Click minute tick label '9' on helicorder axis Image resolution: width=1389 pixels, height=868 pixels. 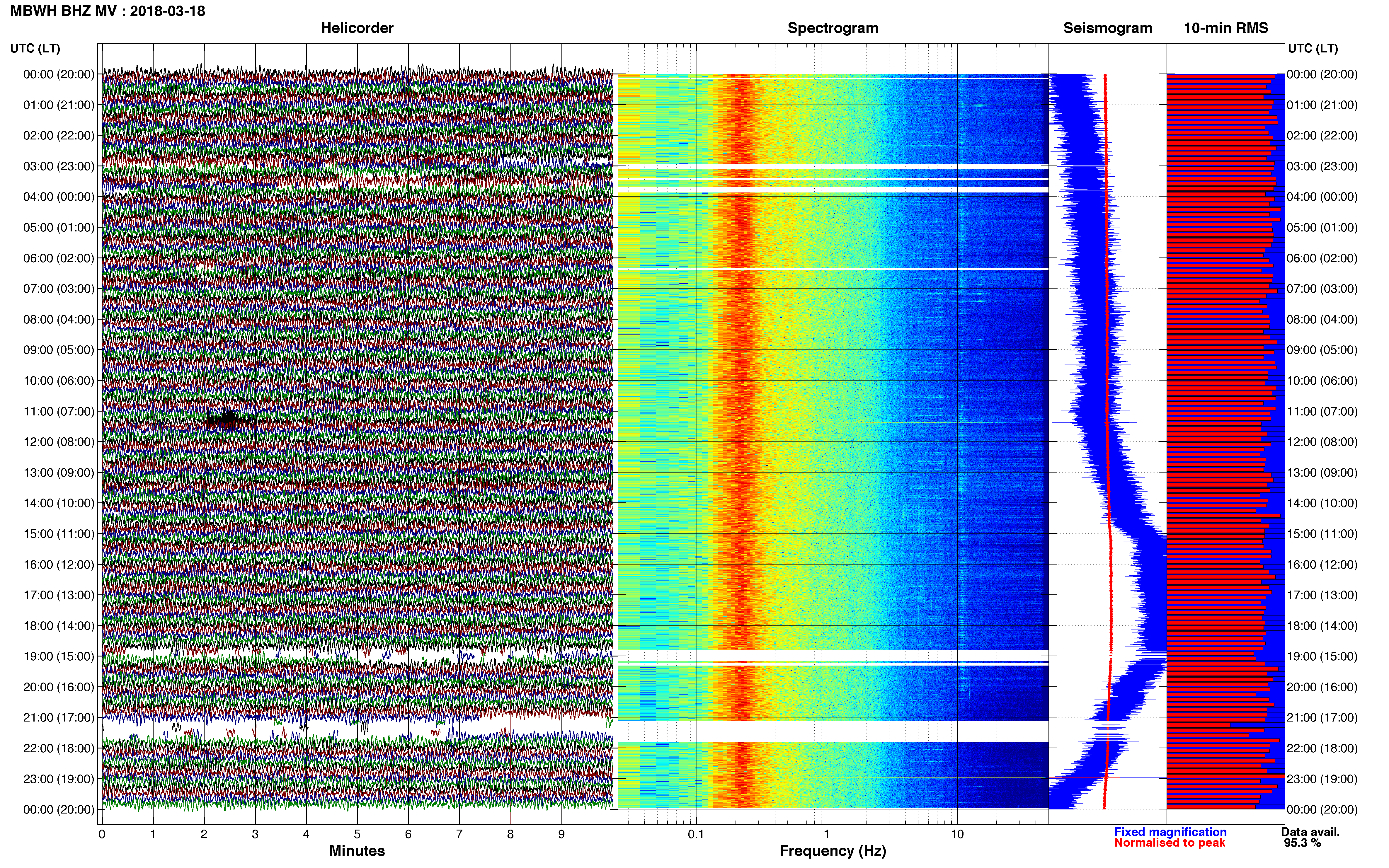click(x=561, y=835)
